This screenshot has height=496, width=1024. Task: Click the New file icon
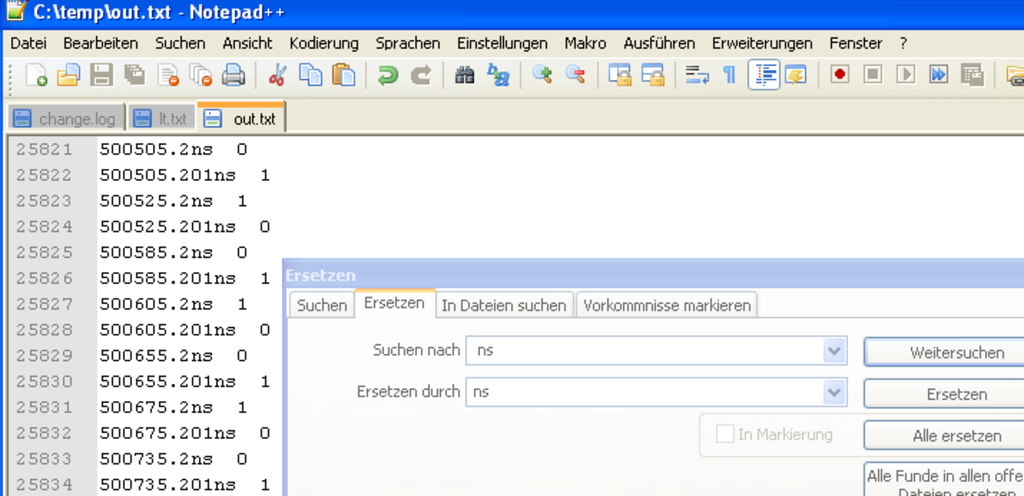(x=36, y=75)
